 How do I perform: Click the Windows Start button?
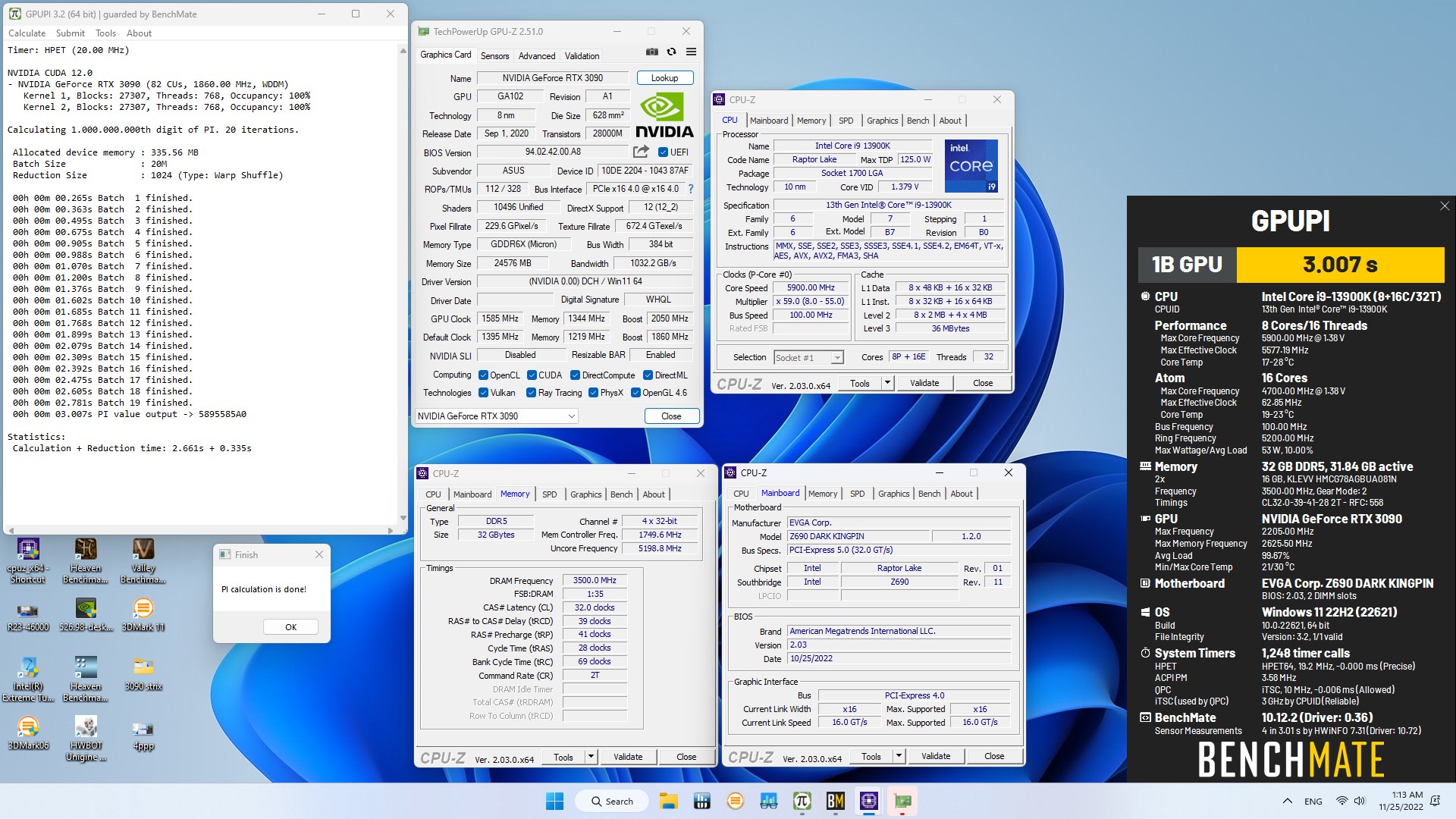tap(554, 801)
